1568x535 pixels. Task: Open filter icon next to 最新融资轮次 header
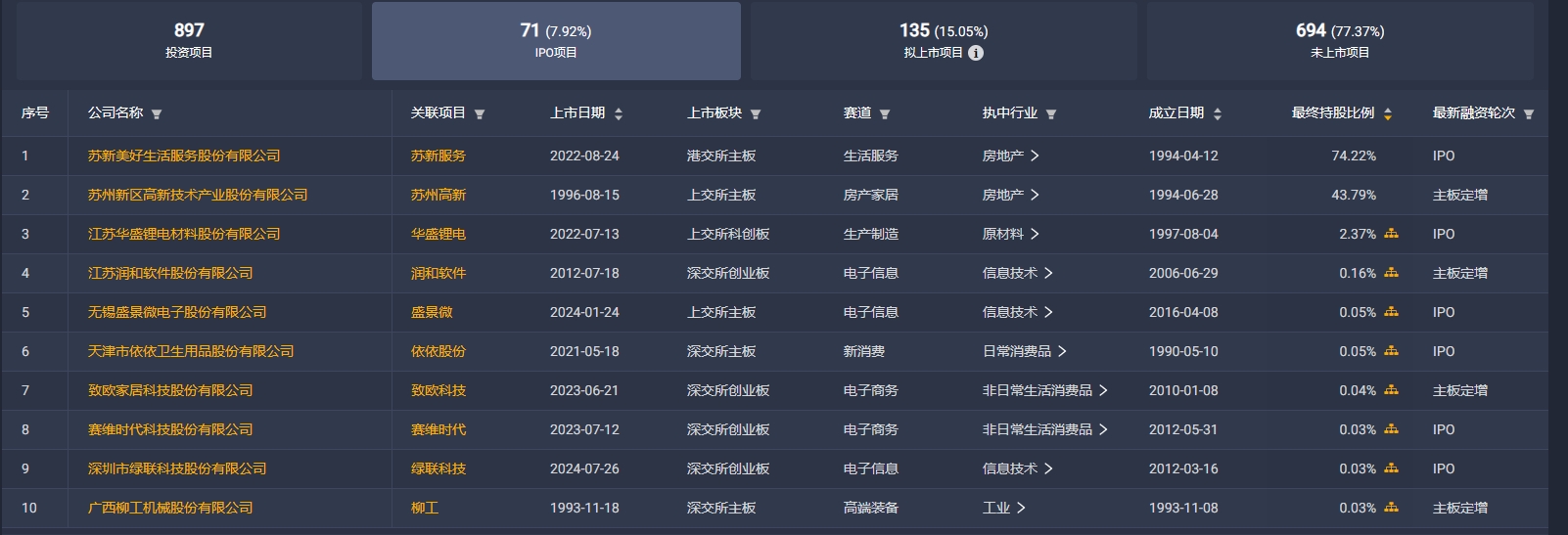tap(1529, 114)
